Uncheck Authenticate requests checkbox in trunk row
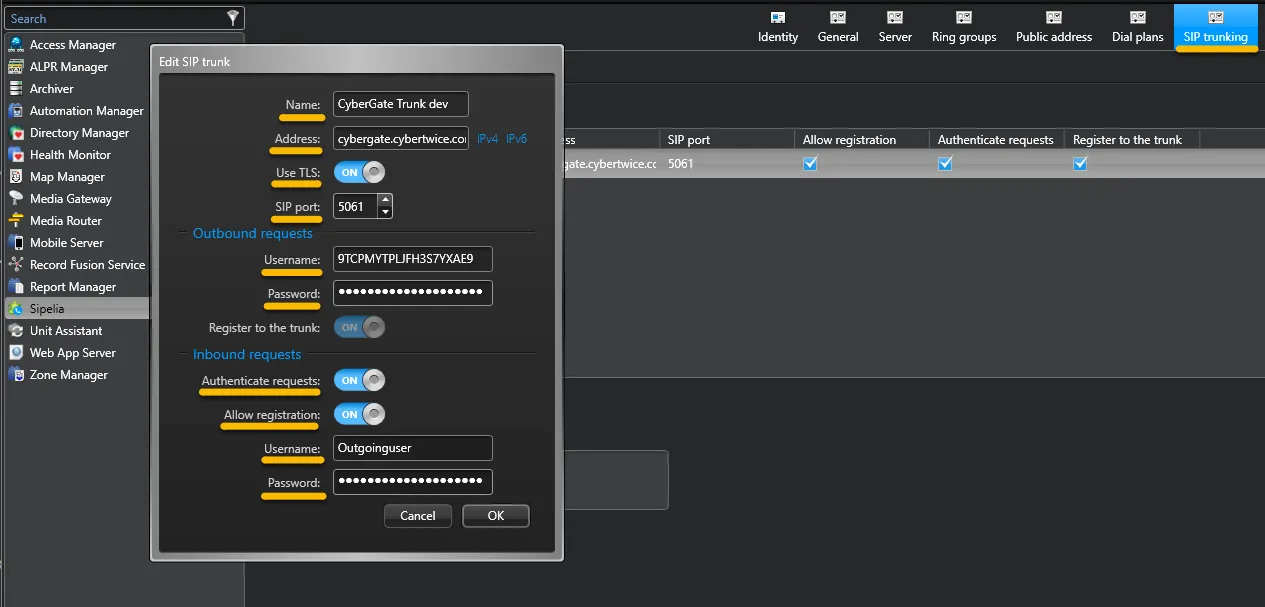Image resolution: width=1265 pixels, height=607 pixels. [x=945, y=164]
